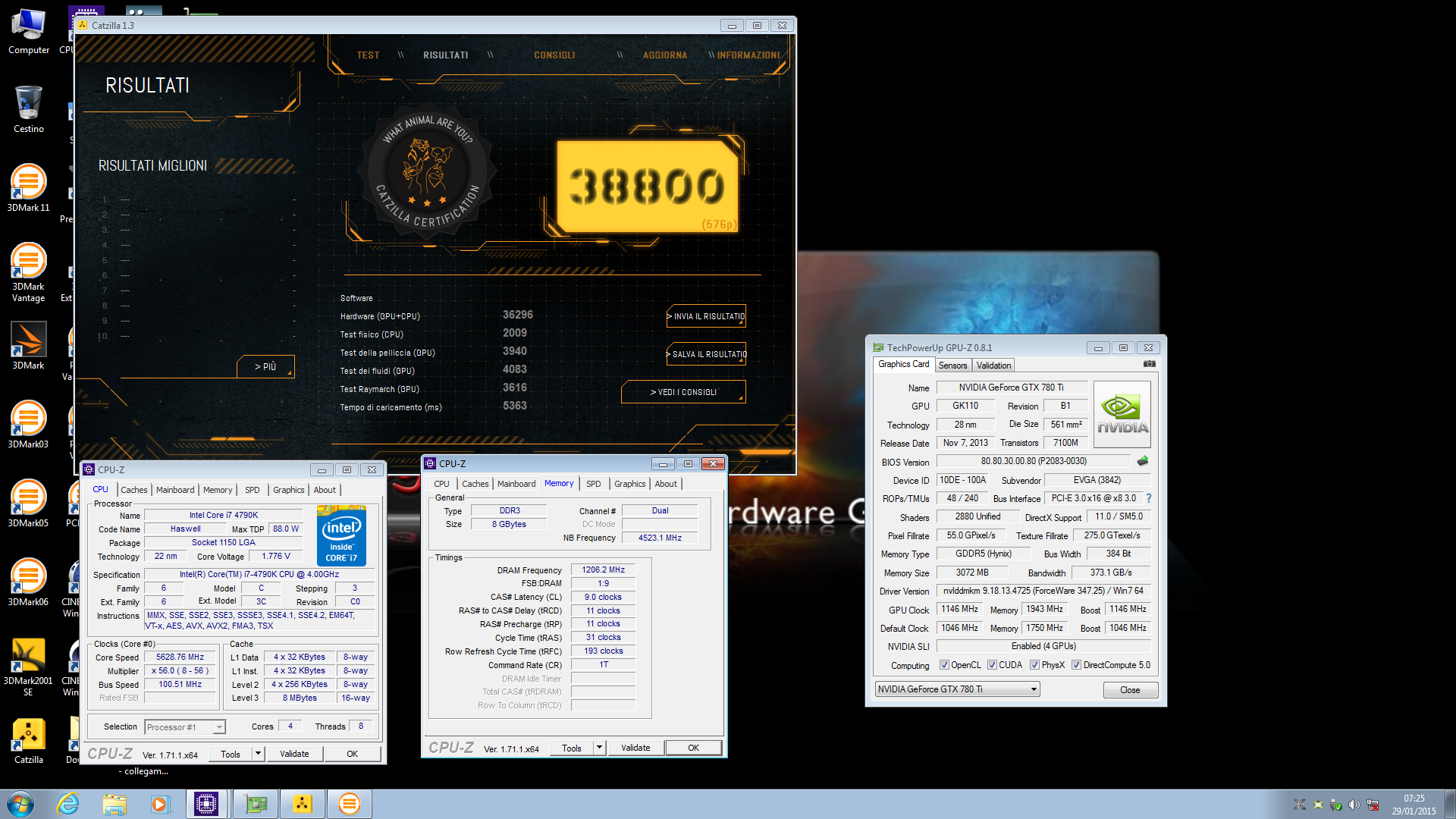
Task: Open the Cestino recycle bin
Action: pos(28,110)
